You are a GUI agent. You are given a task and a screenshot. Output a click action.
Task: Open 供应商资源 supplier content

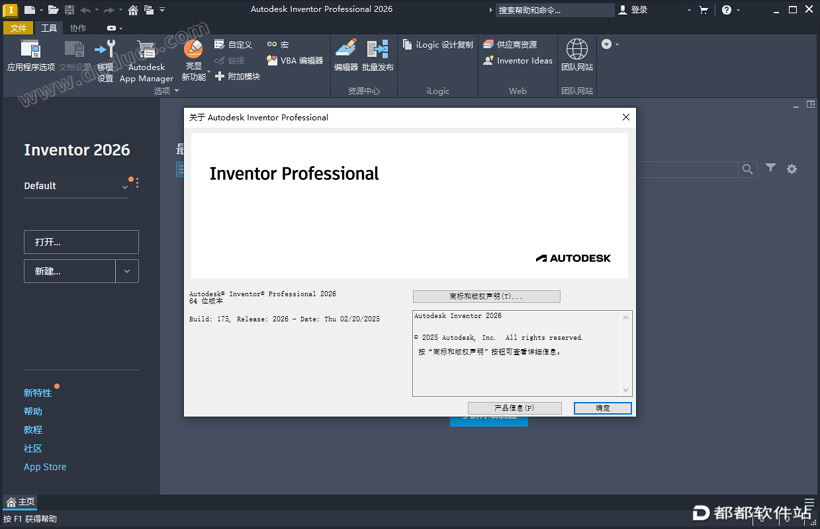click(x=510, y=45)
